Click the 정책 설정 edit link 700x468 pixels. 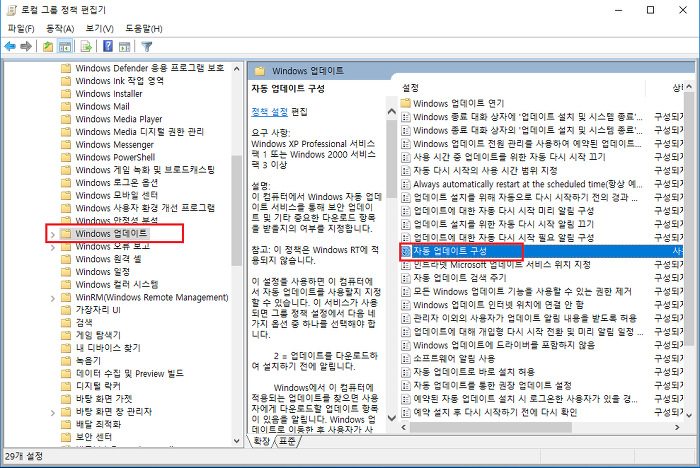[269, 111]
